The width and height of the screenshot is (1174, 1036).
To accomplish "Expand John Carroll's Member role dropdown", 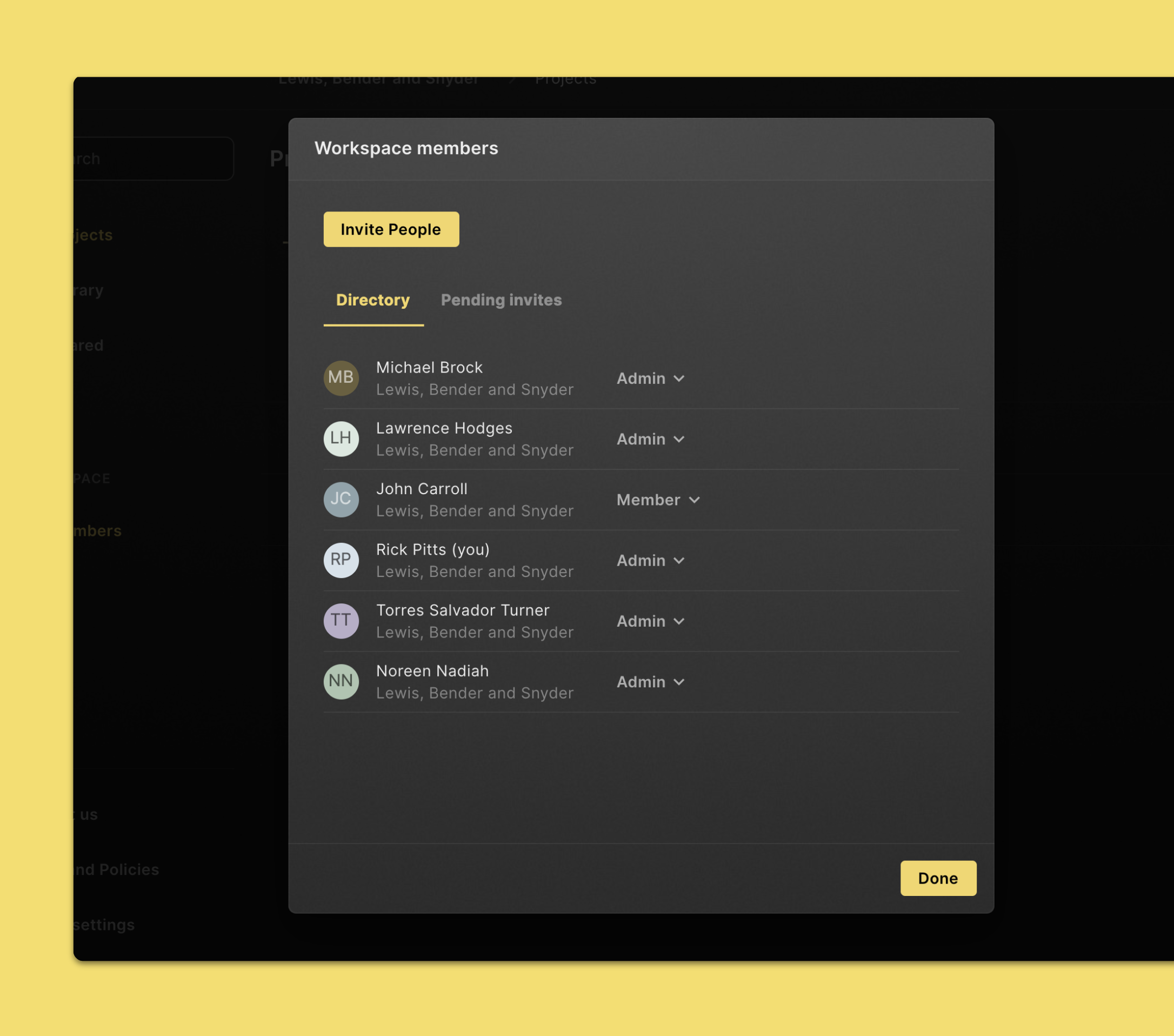I will coord(658,500).
